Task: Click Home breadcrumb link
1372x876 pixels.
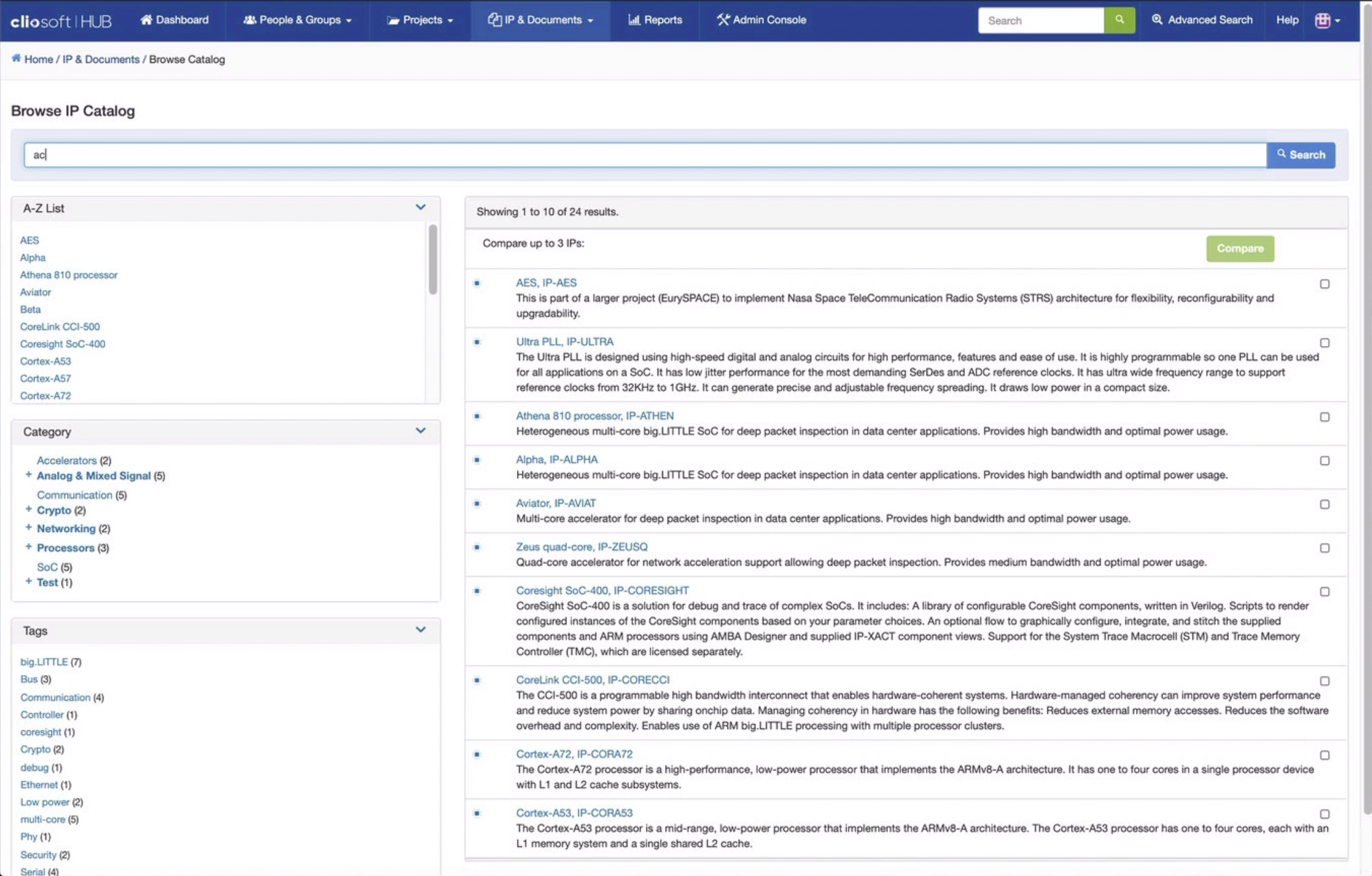Action: click(38, 60)
